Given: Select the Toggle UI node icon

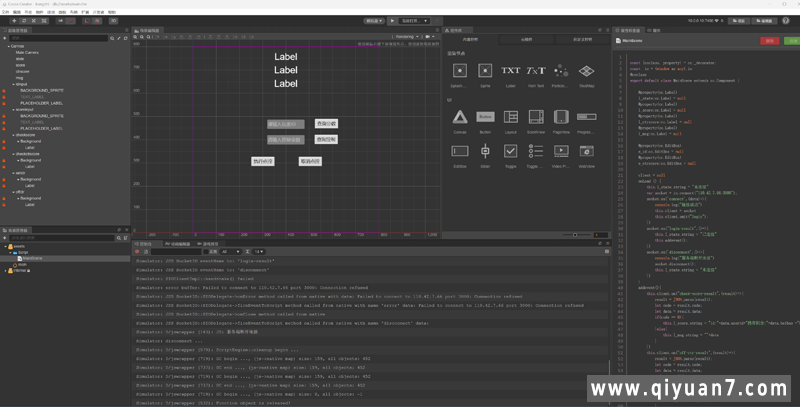Looking at the screenshot, I should [x=510, y=151].
